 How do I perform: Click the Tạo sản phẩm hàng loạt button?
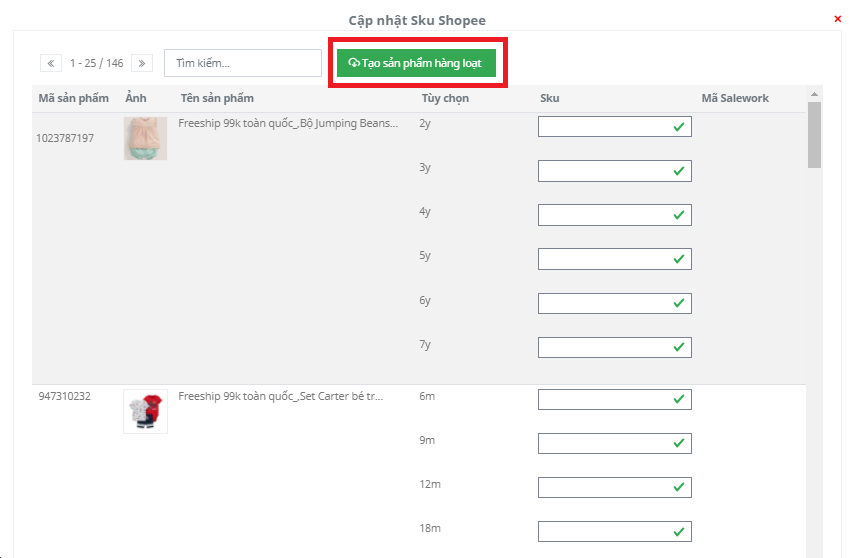[x=416, y=63]
